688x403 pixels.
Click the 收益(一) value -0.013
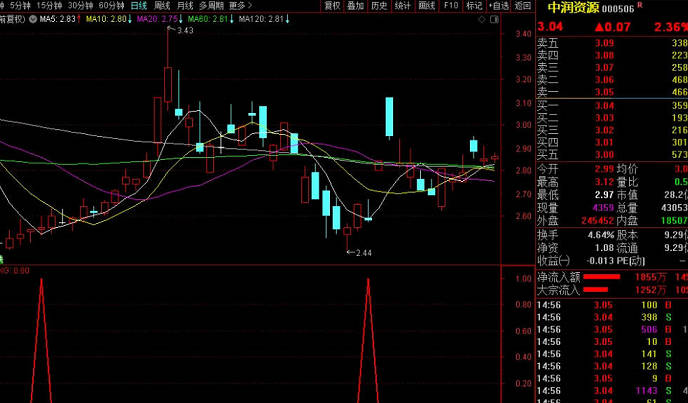click(600, 261)
